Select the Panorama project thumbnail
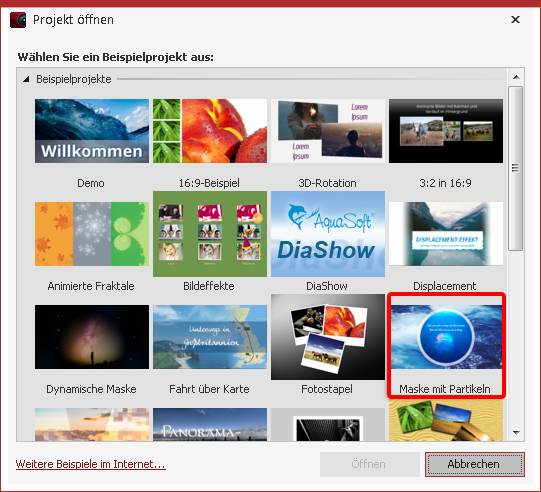The height and width of the screenshot is (492, 541). point(210,424)
